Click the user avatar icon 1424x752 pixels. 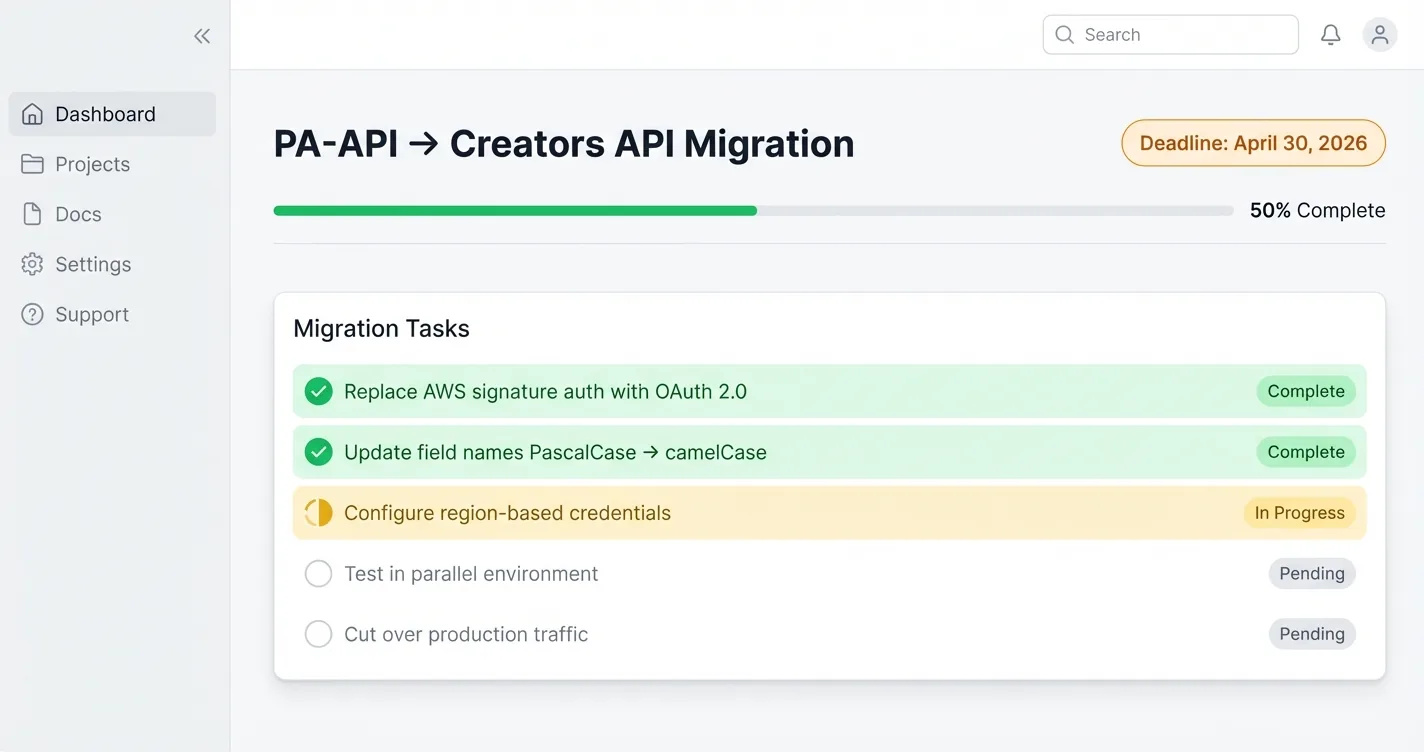(x=1380, y=34)
